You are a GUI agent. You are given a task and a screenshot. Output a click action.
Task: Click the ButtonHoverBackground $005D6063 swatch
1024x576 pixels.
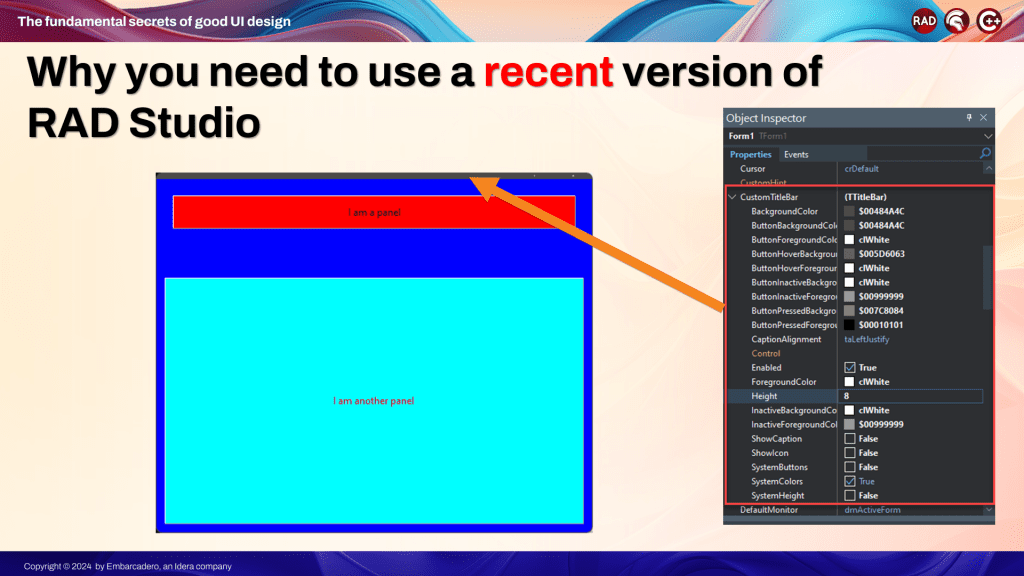click(x=849, y=253)
